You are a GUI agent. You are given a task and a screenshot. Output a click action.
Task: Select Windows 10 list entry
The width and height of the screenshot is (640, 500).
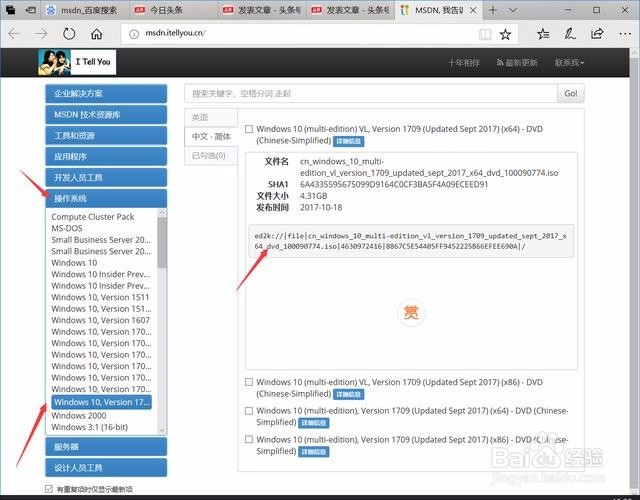[x=74, y=263]
